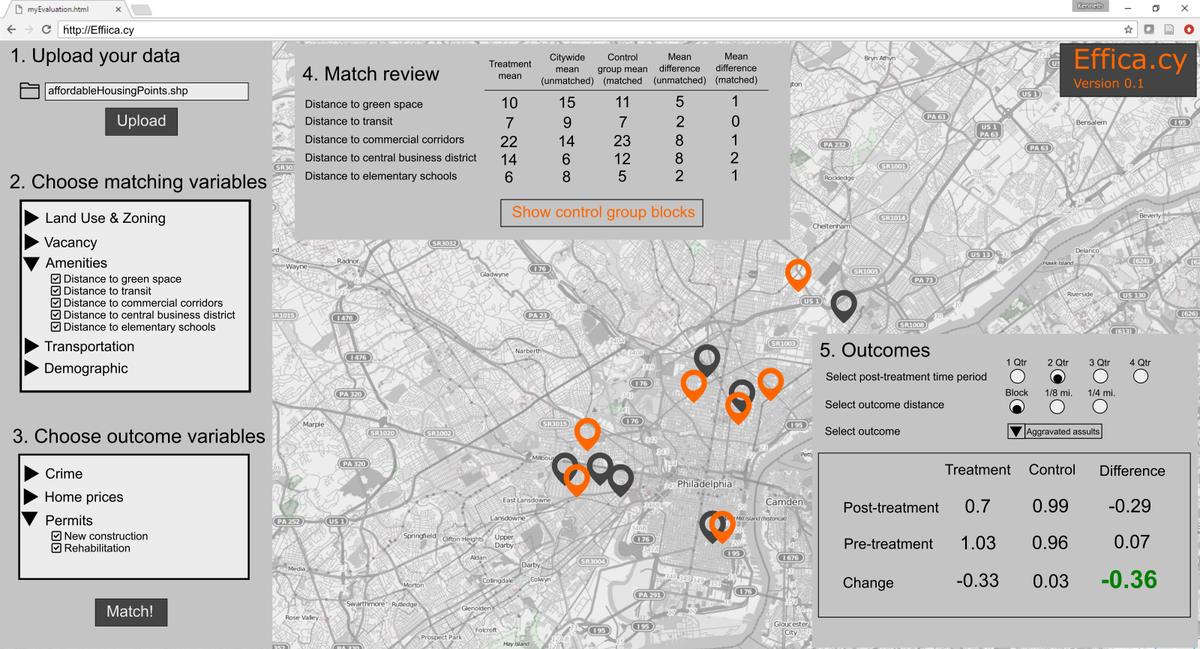Click the Upload button
Viewport: 1200px width, 649px height.
point(141,121)
